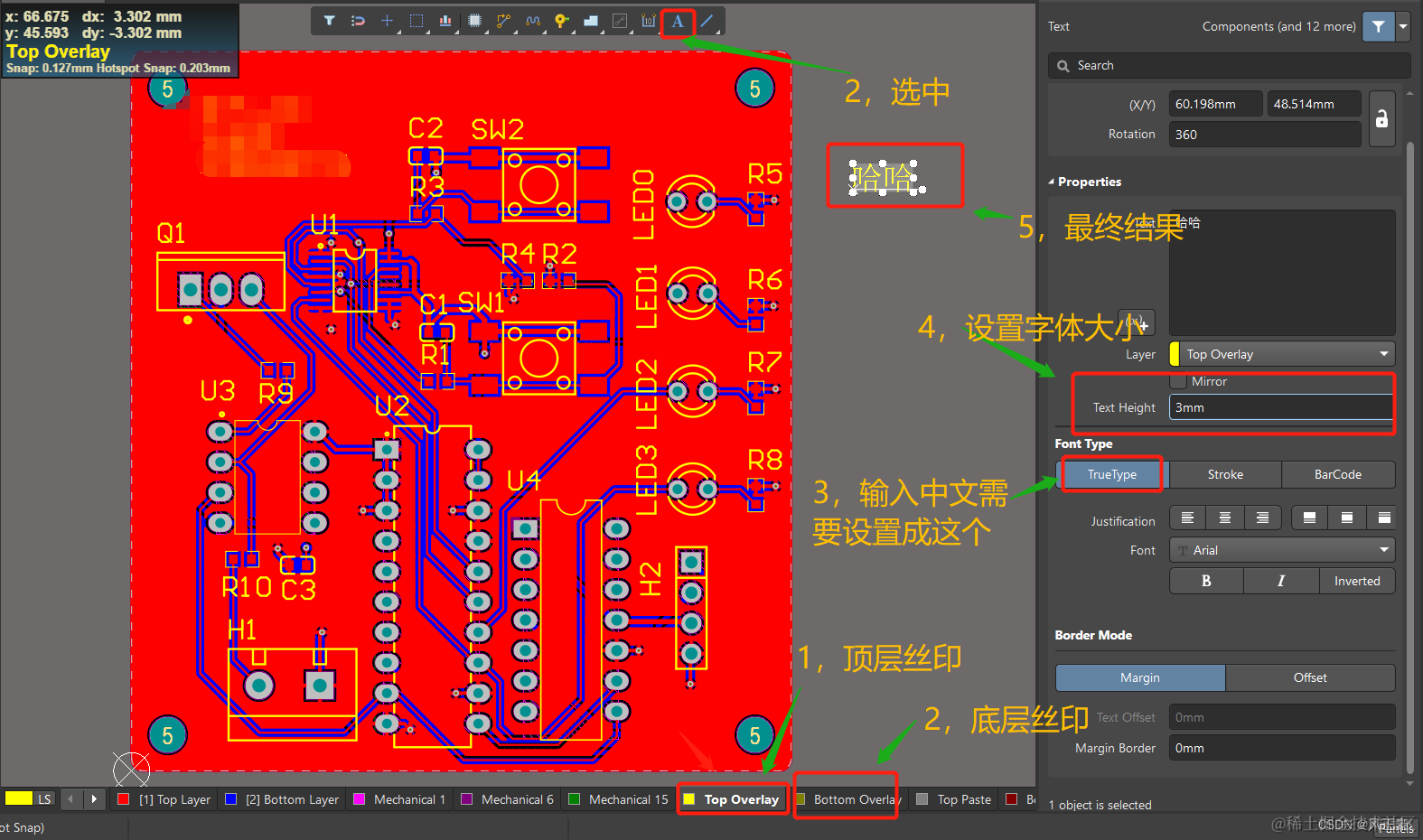This screenshot has height=840, width=1423.
Task: Open the snapping magnet options
Action: click(358, 21)
